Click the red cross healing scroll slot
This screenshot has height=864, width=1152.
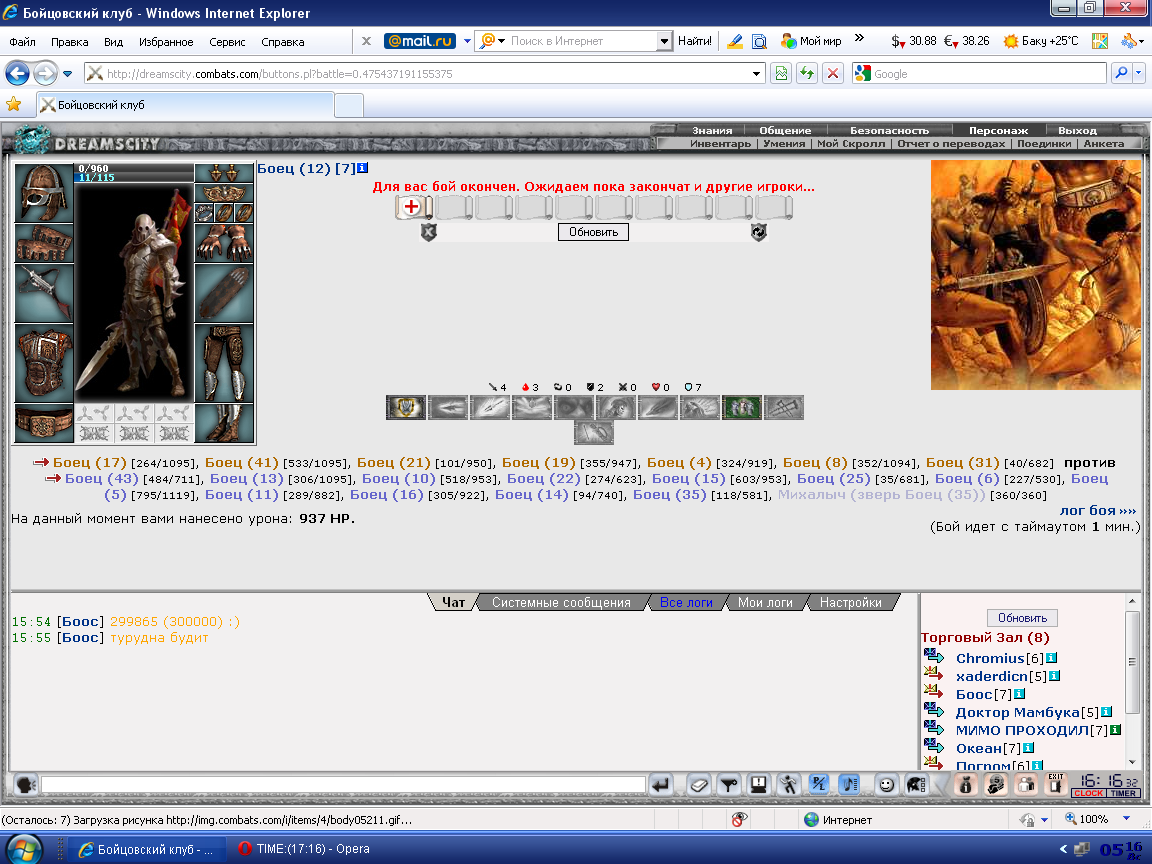pos(412,207)
